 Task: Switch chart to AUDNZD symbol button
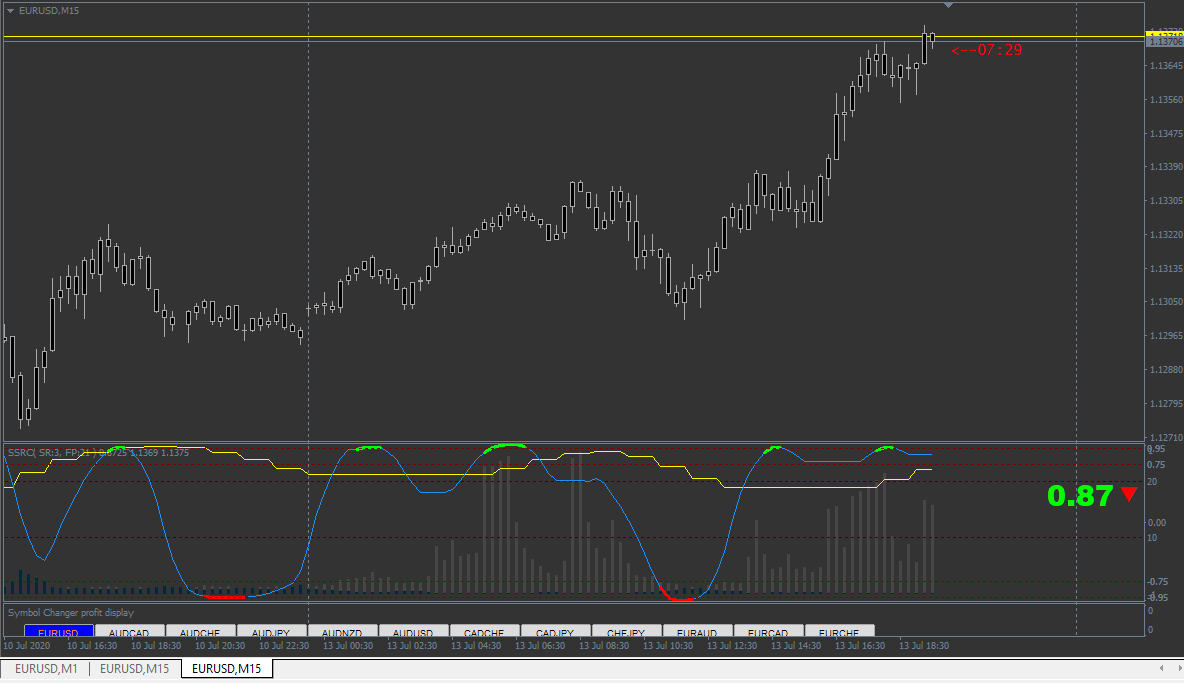point(342,632)
